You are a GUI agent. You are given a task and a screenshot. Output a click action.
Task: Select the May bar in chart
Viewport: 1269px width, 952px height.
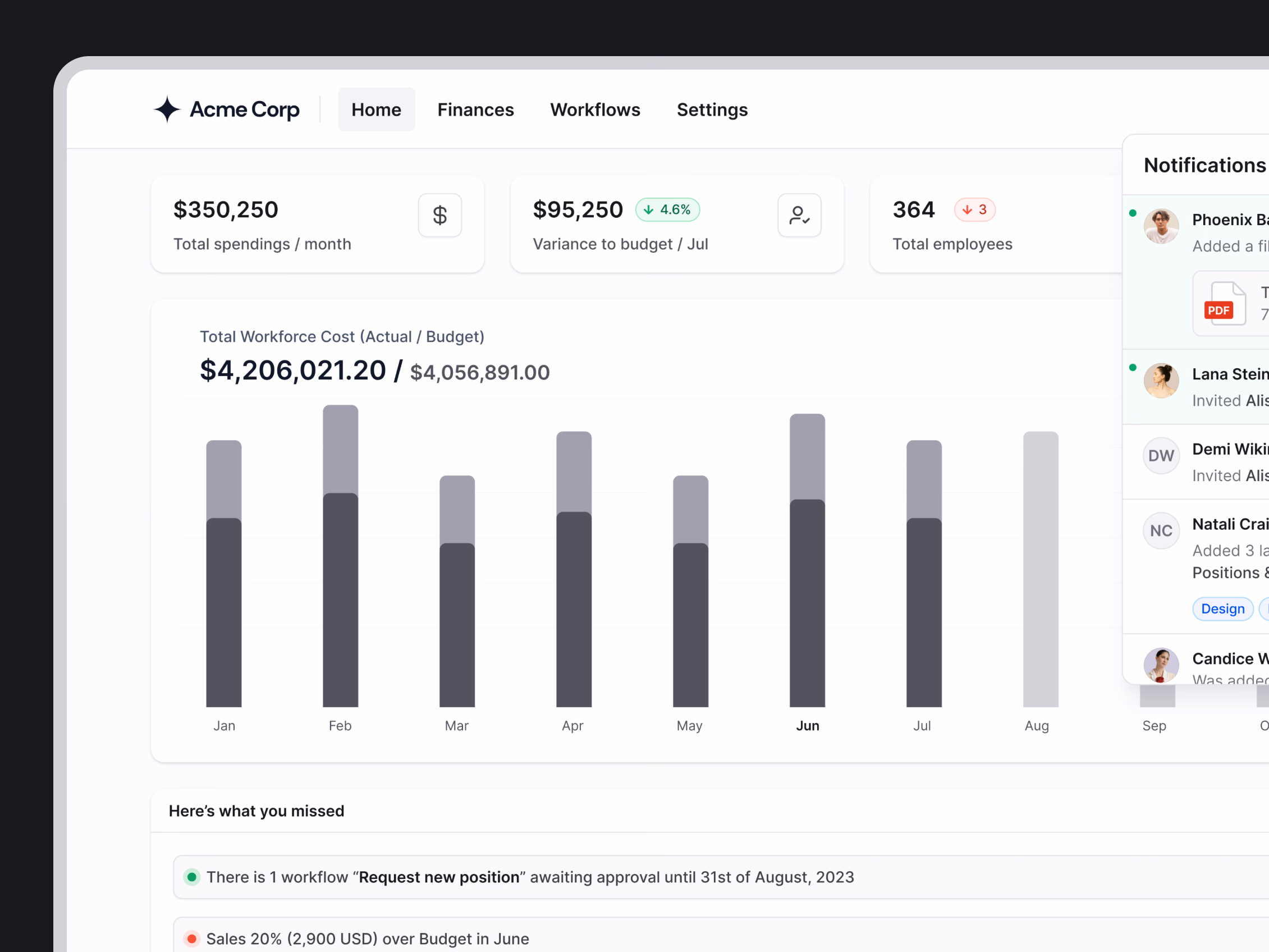click(x=691, y=592)
